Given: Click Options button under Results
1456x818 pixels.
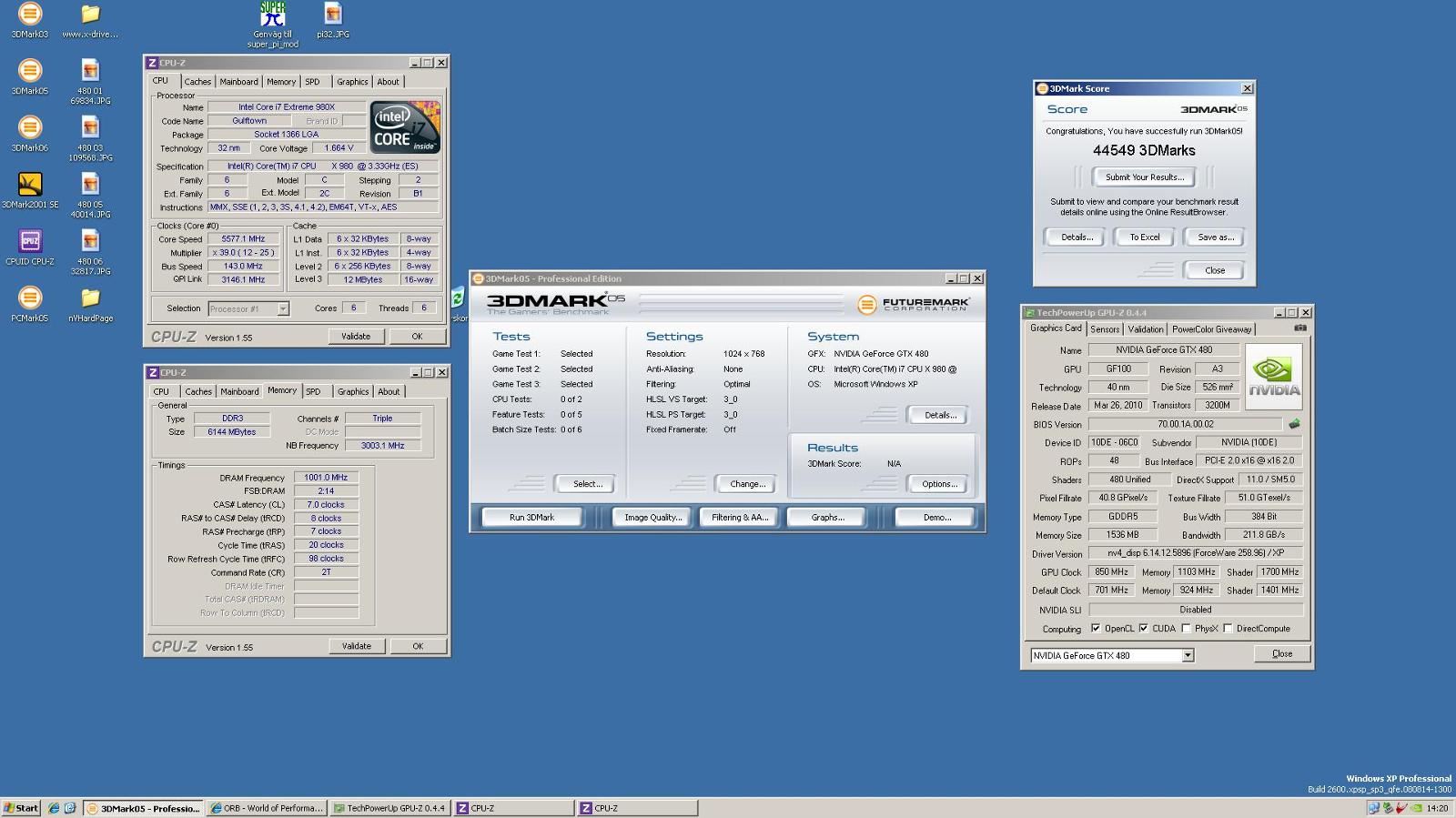Looking at the screenshot, I should click(939, 484).
